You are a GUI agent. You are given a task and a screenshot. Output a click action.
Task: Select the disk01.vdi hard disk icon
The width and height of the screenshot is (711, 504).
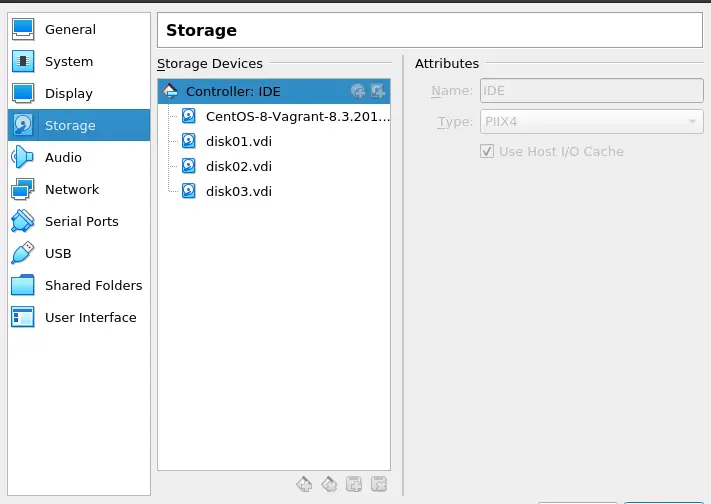[189, 141]
